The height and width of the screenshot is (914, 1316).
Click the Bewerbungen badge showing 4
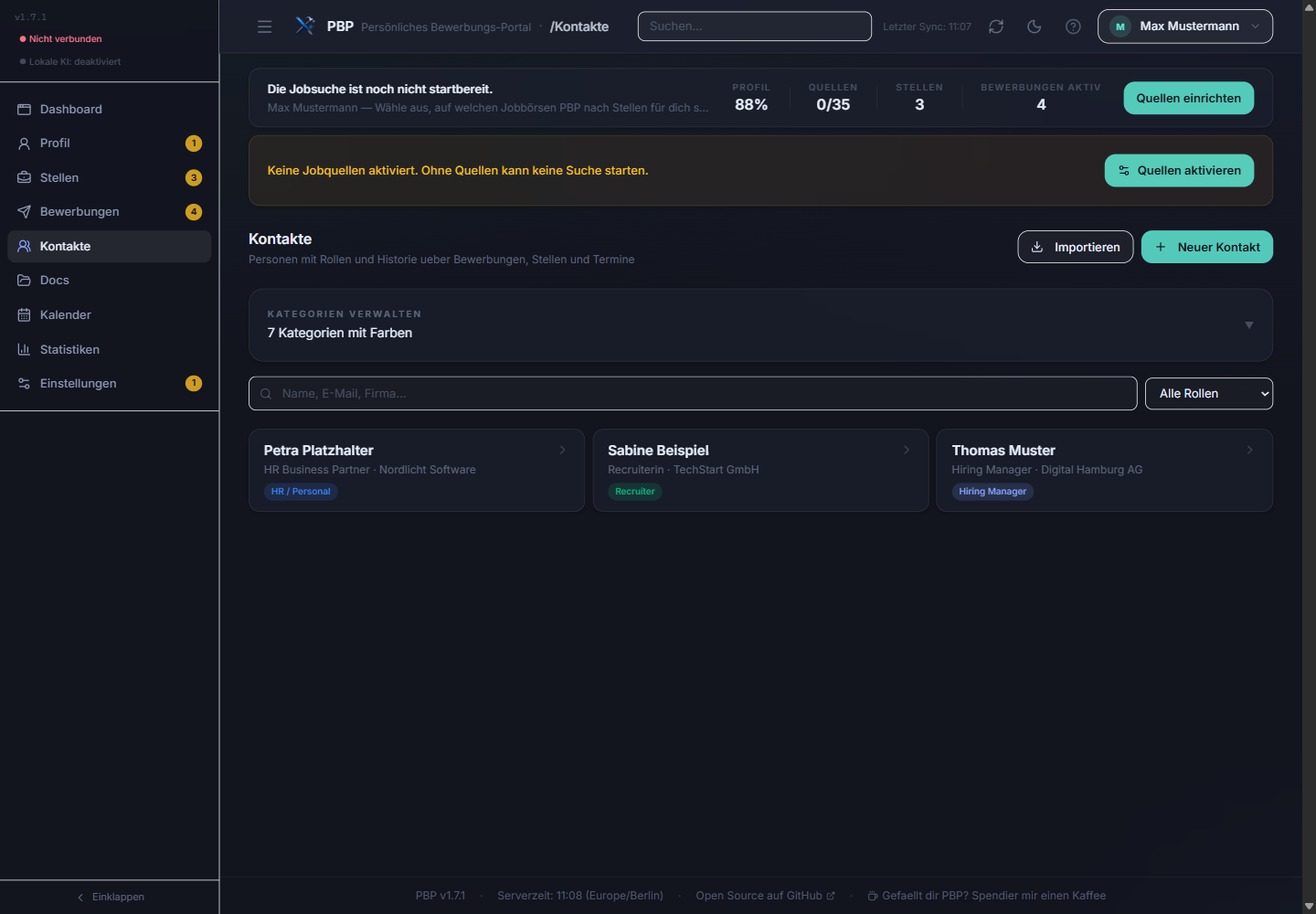194,212
